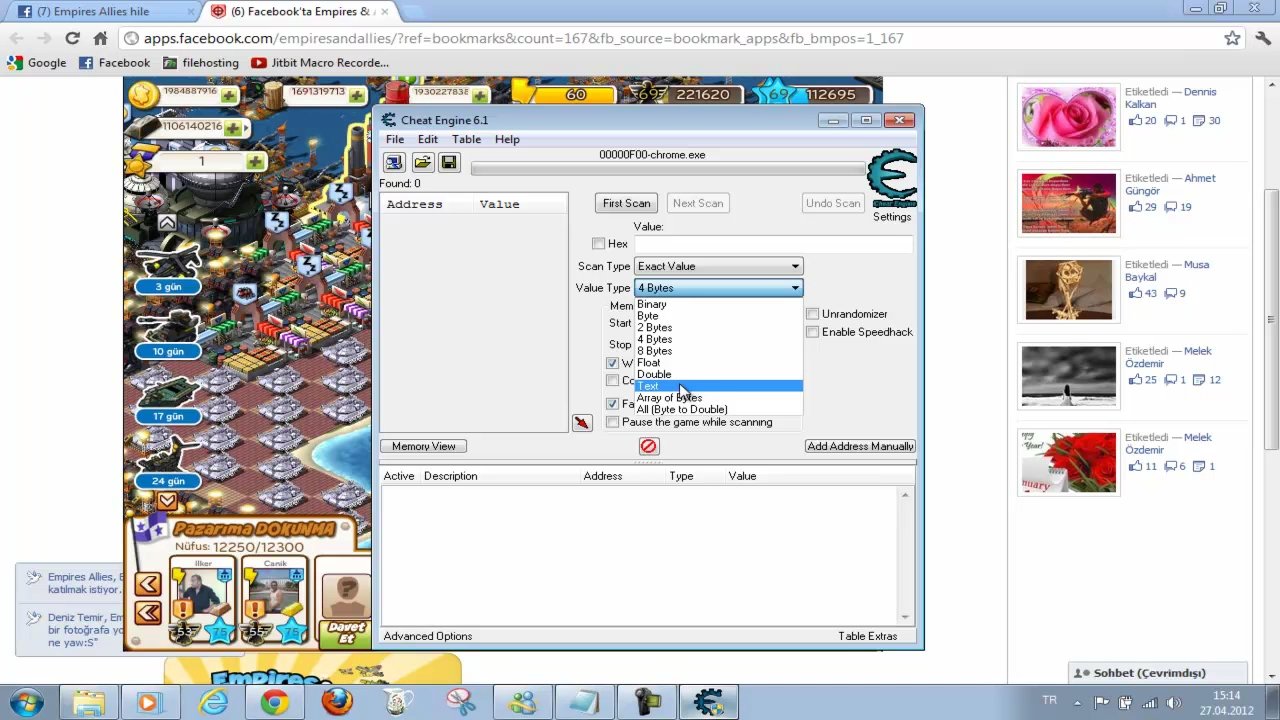Open Chrome from taskbar

(274, 702)
